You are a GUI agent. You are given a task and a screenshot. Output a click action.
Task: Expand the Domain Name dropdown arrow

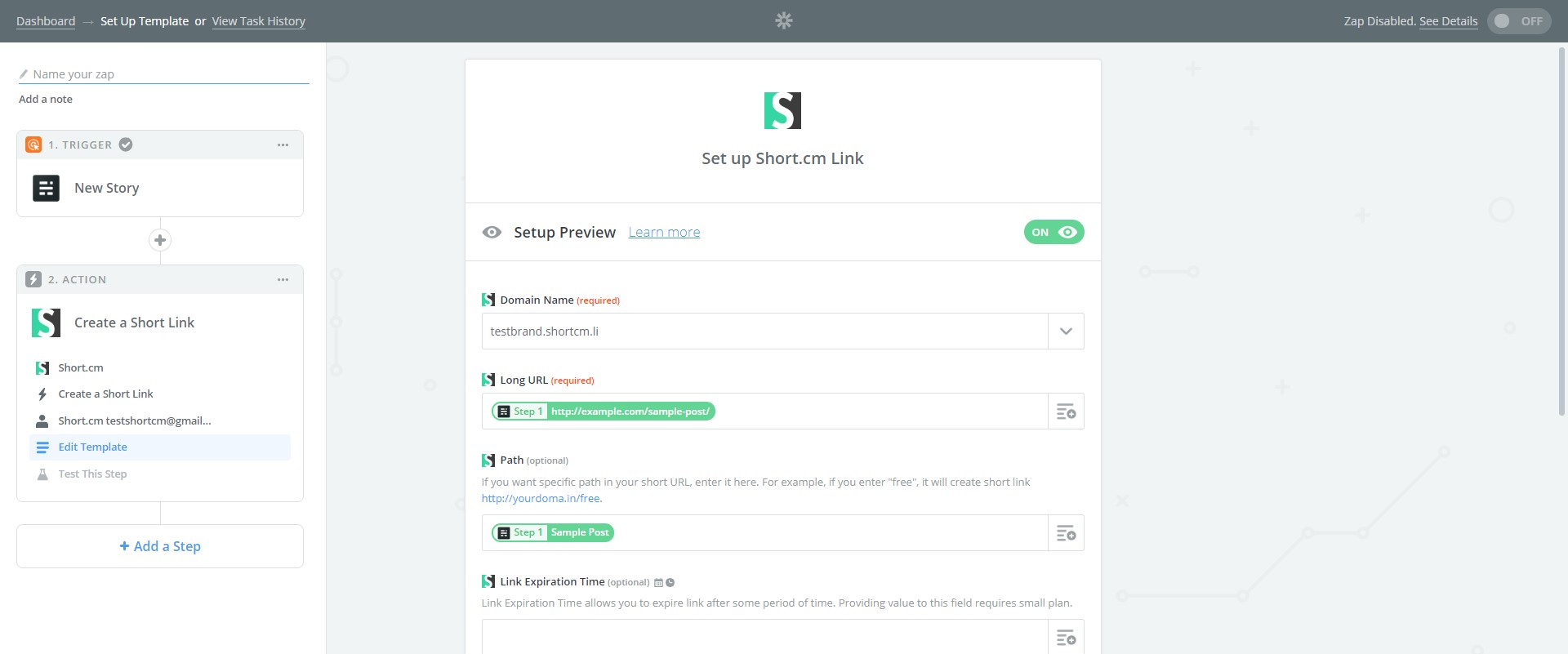click(1066, 331)
